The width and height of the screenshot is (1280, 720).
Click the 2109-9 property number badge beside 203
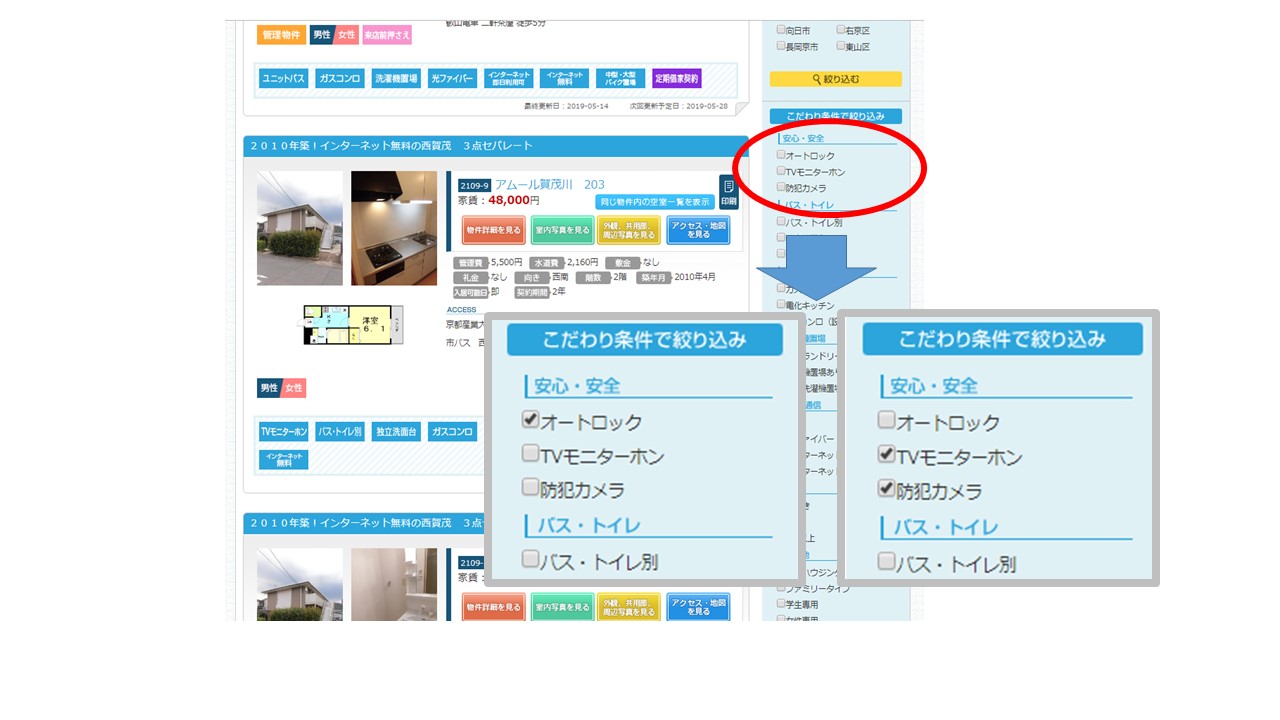click(x=473, y=185)
